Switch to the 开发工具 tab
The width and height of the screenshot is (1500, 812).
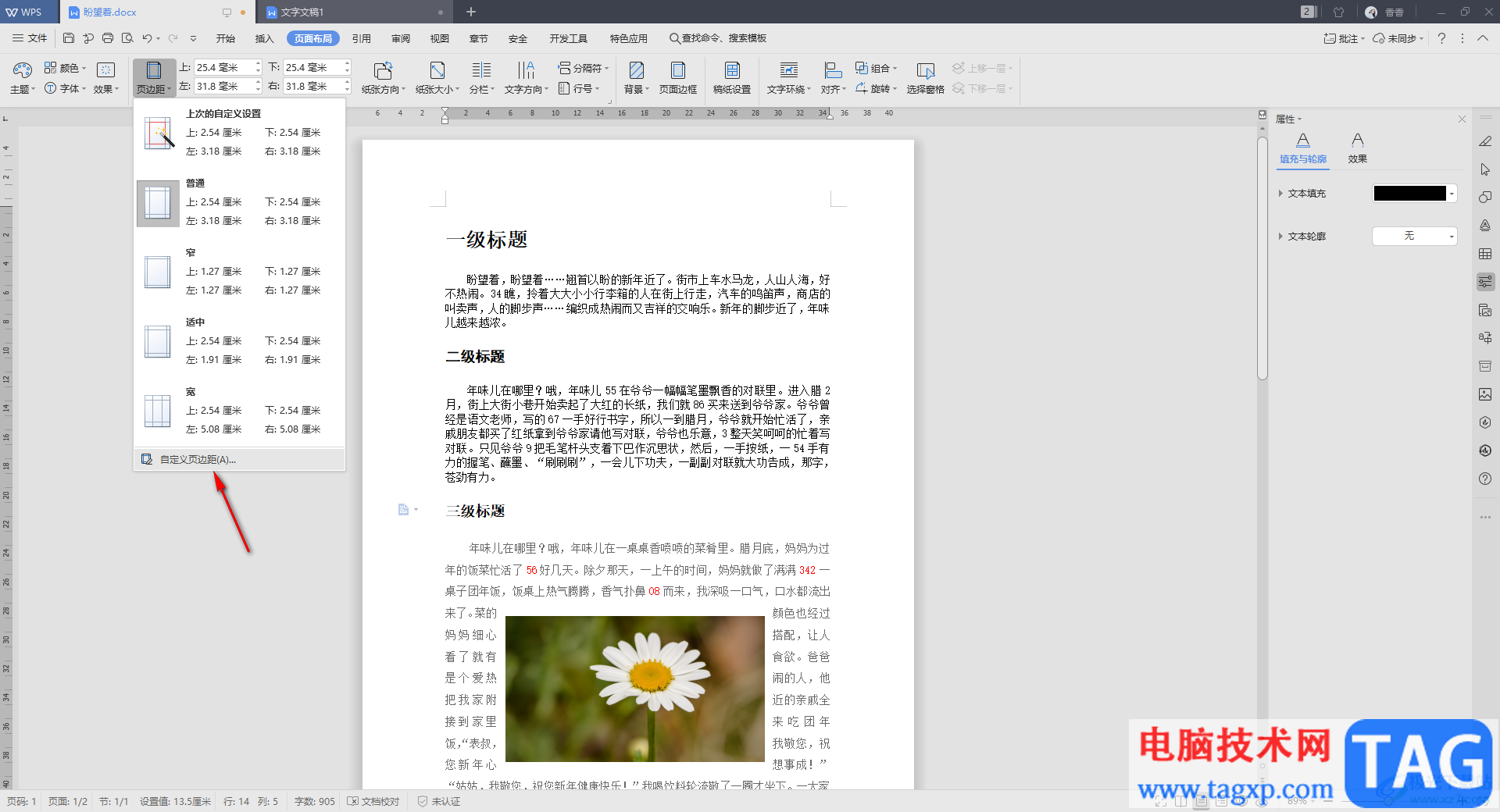pyautogui.click(x=568, y=38)
